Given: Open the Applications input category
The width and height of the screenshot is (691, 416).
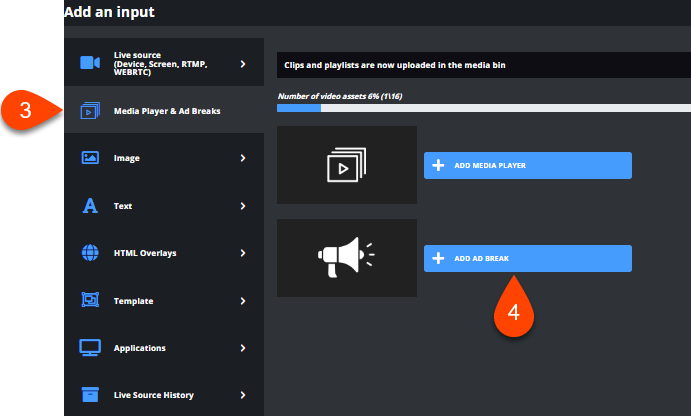Looking at the screenshot, I should coord(164,348).
